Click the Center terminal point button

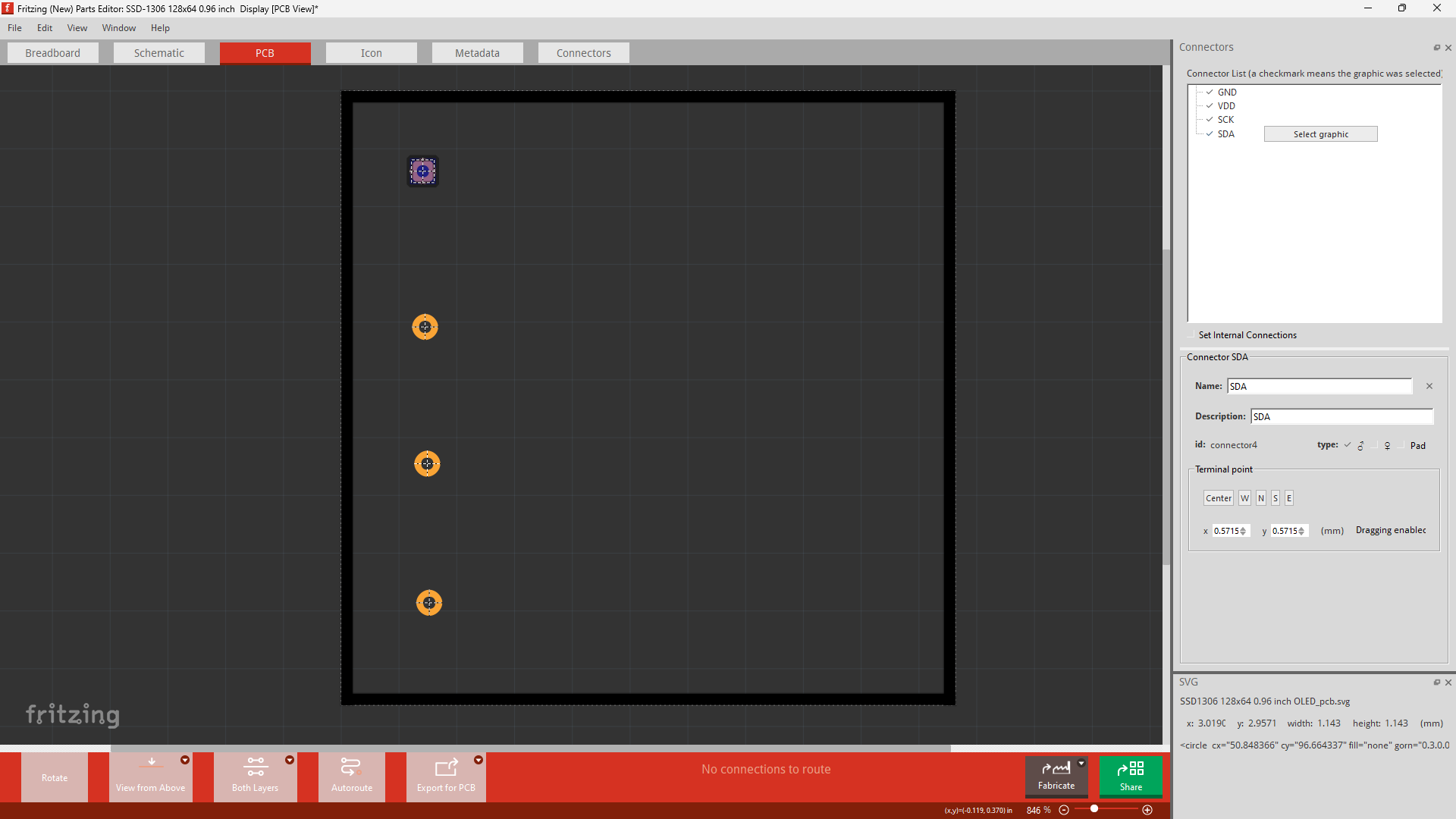point(1217,497)
